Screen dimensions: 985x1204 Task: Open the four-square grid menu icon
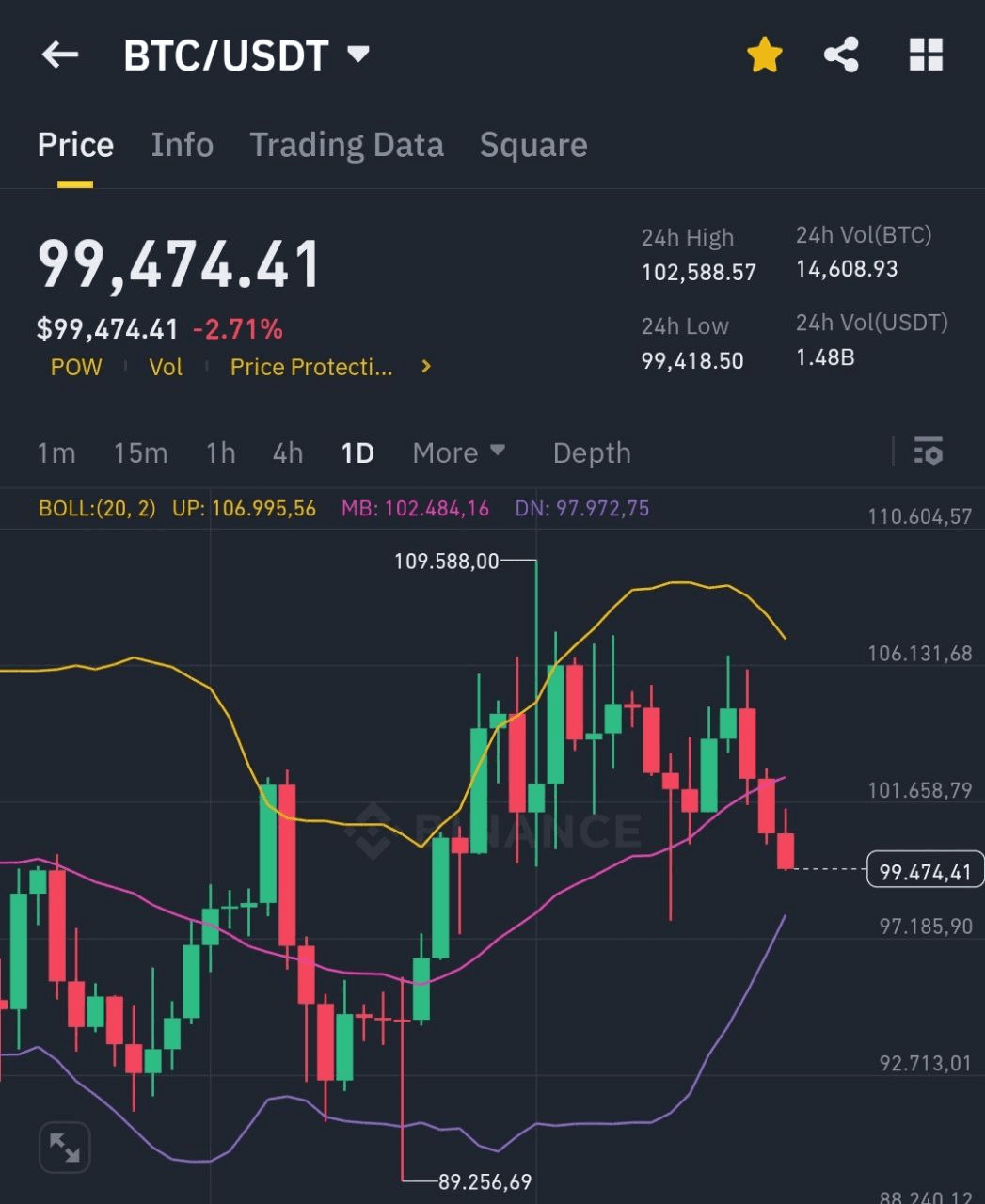pyautogui.click(x=926, y=55)
